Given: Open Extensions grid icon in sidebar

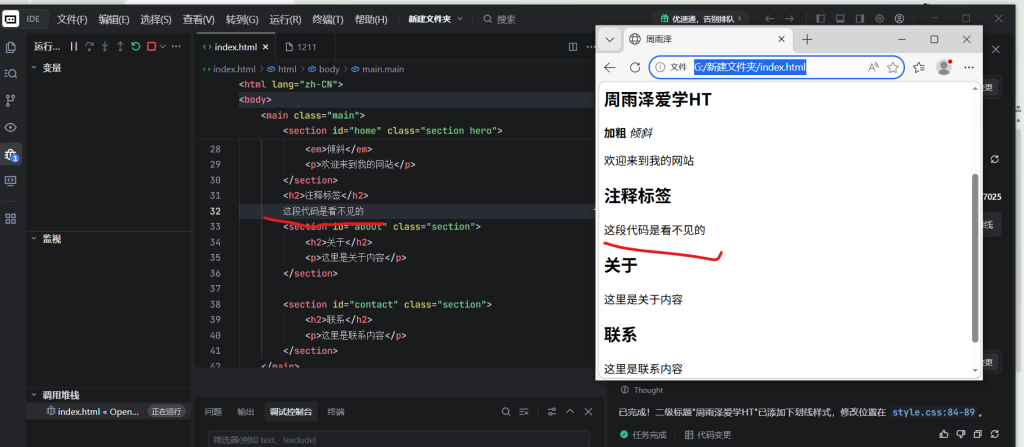Looking at the screenshot, I should coord(10,218).
